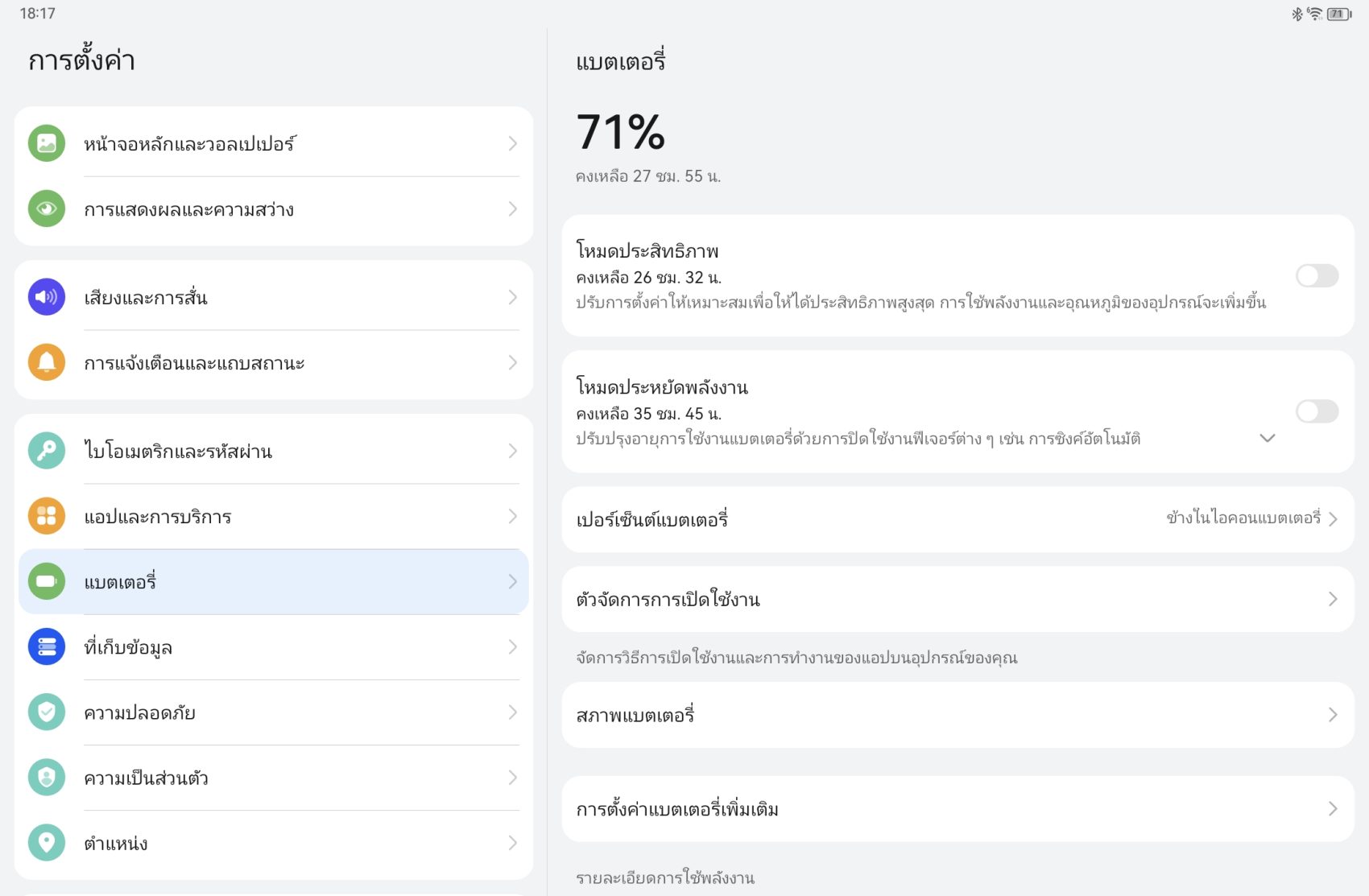Click the home screen and wallpaper green icon
The image size is (1369, 896).
point(47,143)
